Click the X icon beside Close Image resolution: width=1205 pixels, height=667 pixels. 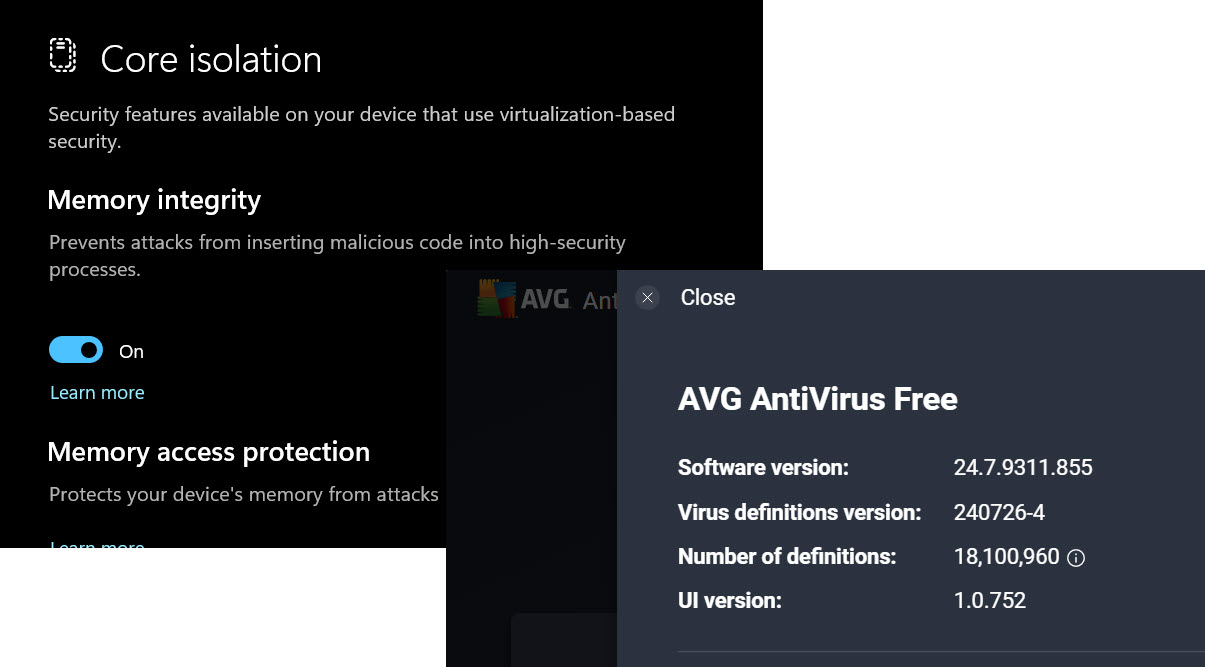pos(648,298)
